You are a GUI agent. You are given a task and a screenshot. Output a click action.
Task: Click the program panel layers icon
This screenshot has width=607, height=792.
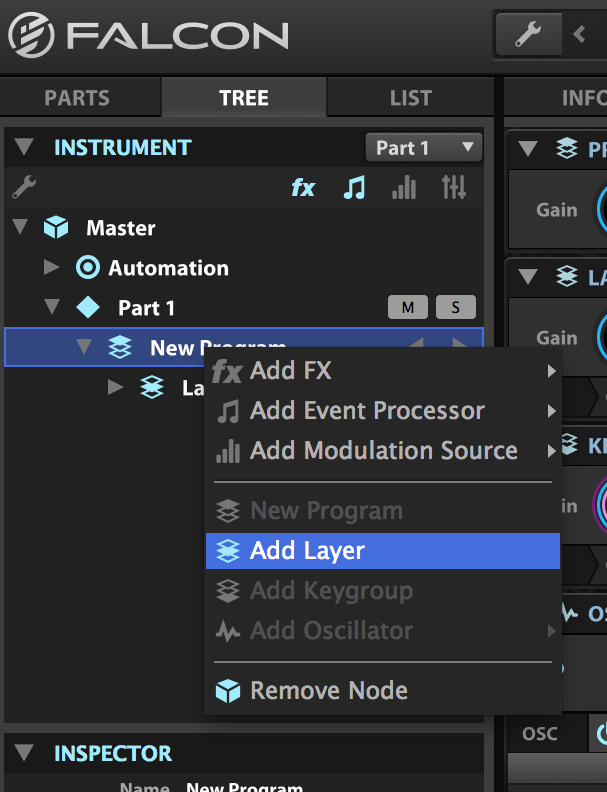(567, 148)
